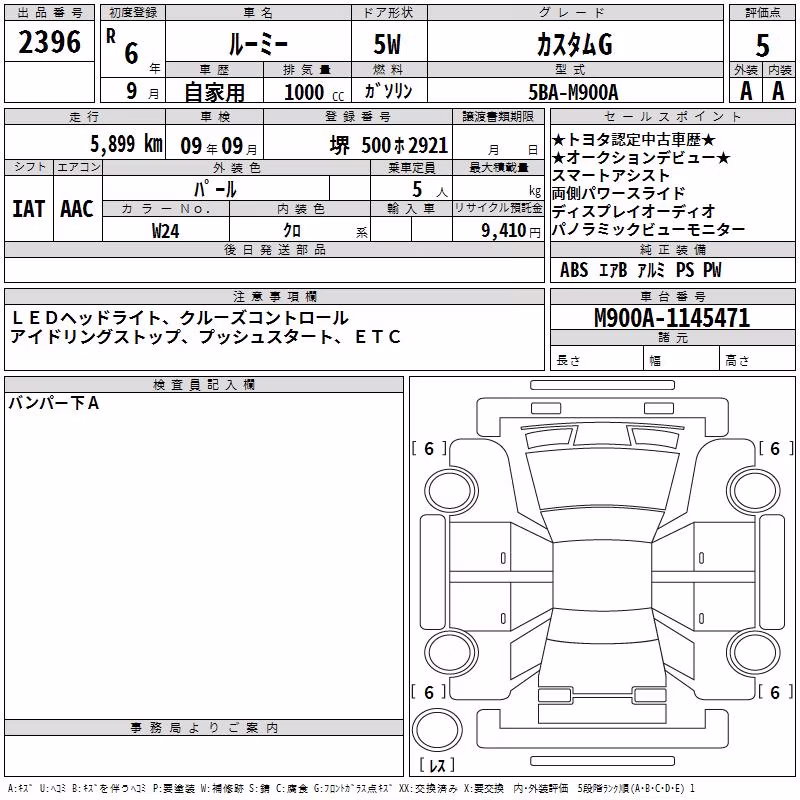Select sales point パノラミックビューモニター
The image size is (800, 800).
[648, 230]
